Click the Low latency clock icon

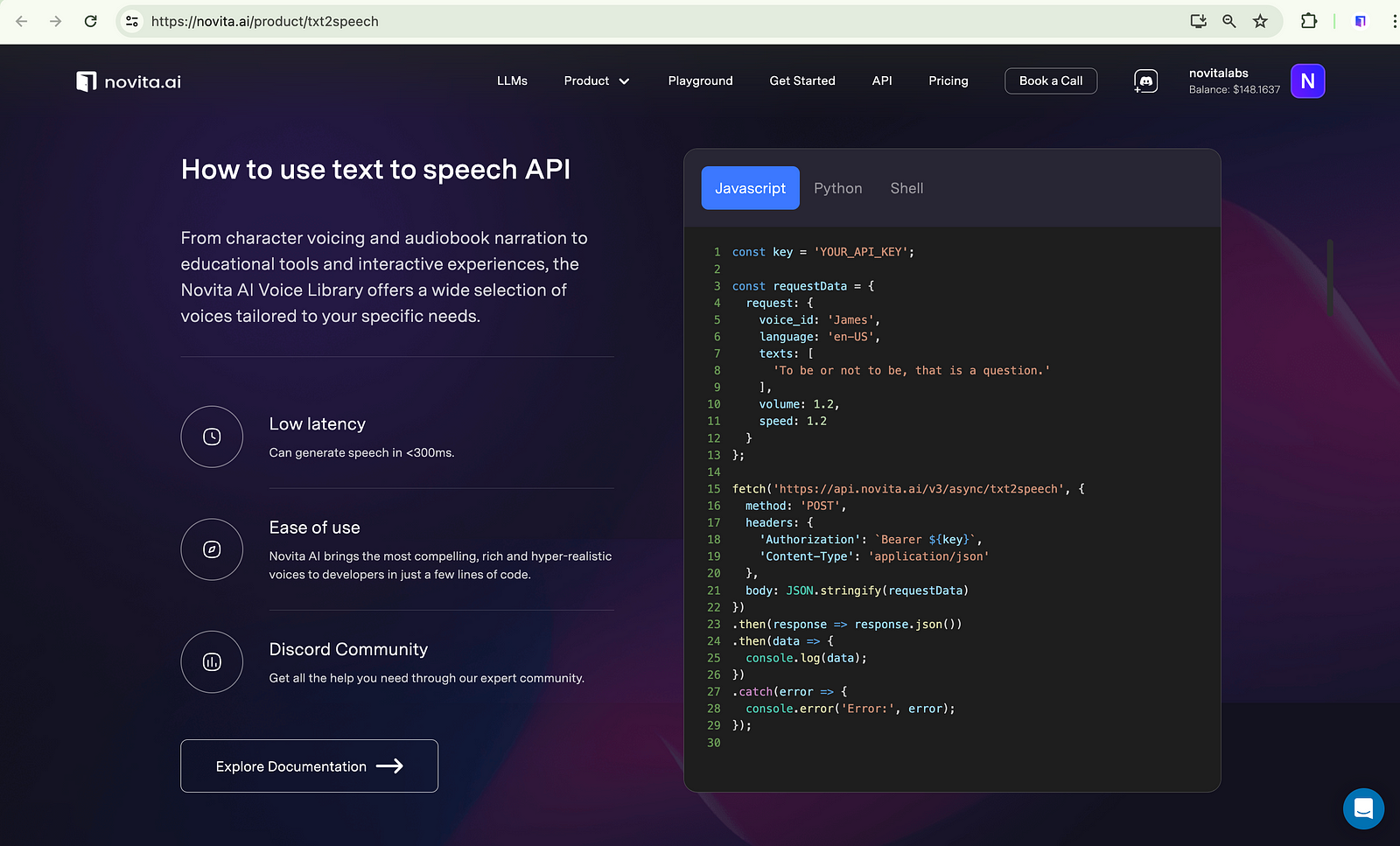[212, 437]
